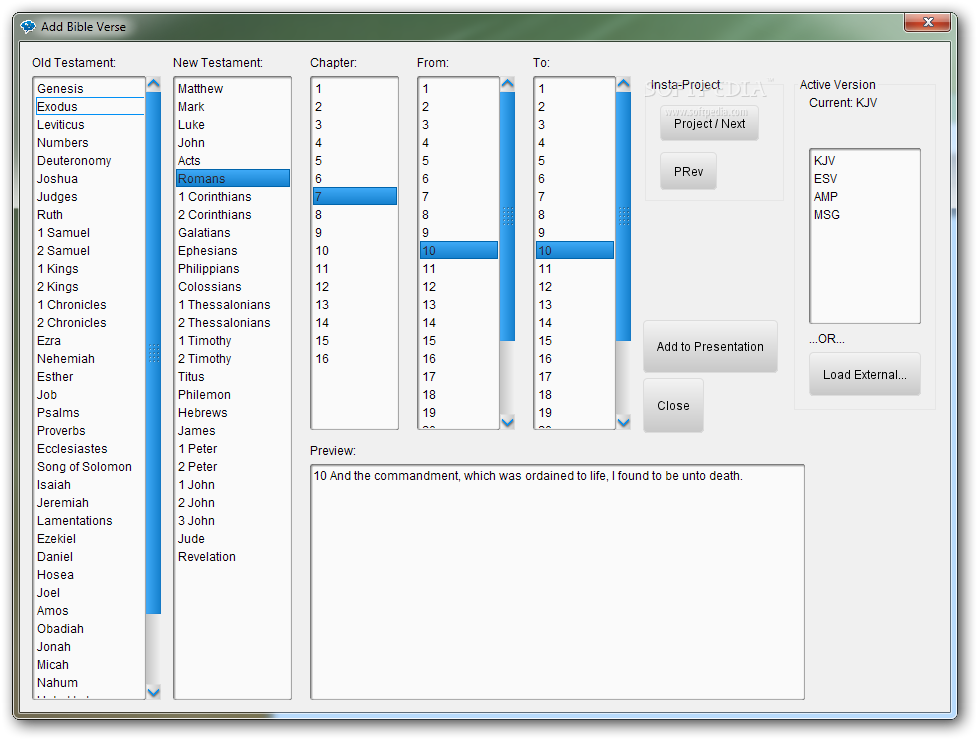
Task: Select verse 13 in To list
Action: pos(574,304)
